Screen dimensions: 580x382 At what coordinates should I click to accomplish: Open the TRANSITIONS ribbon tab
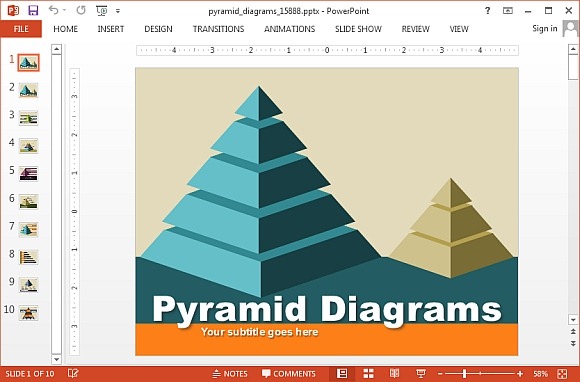(218, 29)
